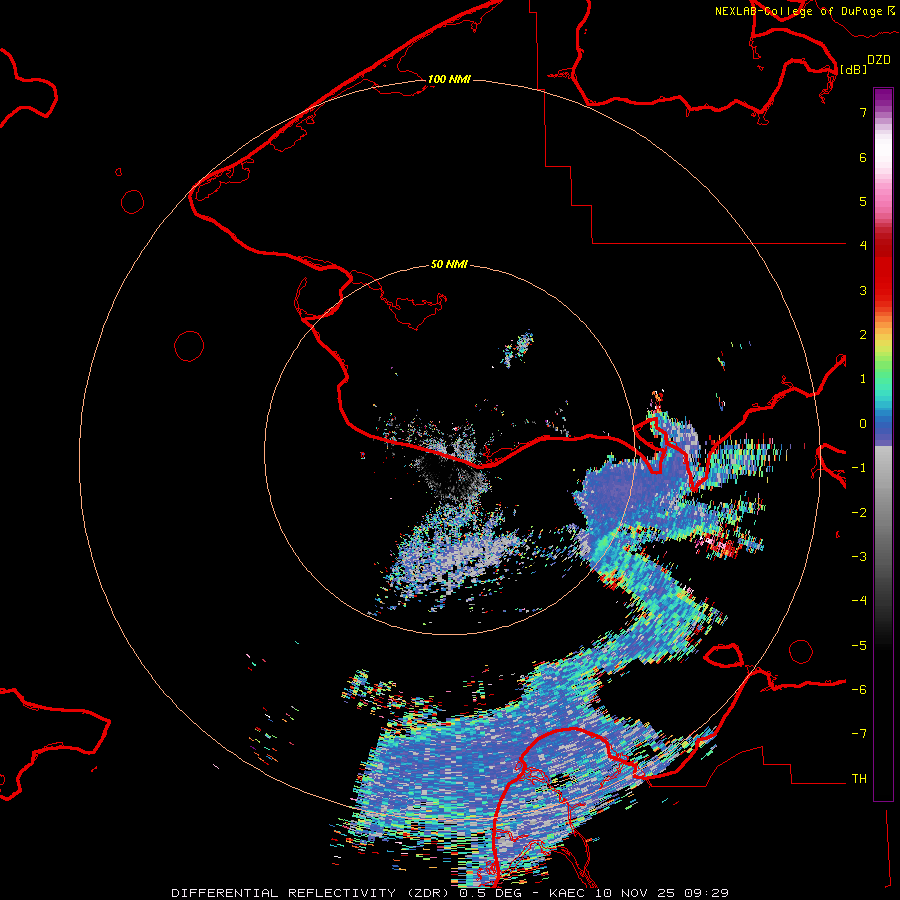Screen dimensions: 900x900
Task: Click the '2' tick label on the scale
Action: tap(863, 335)
